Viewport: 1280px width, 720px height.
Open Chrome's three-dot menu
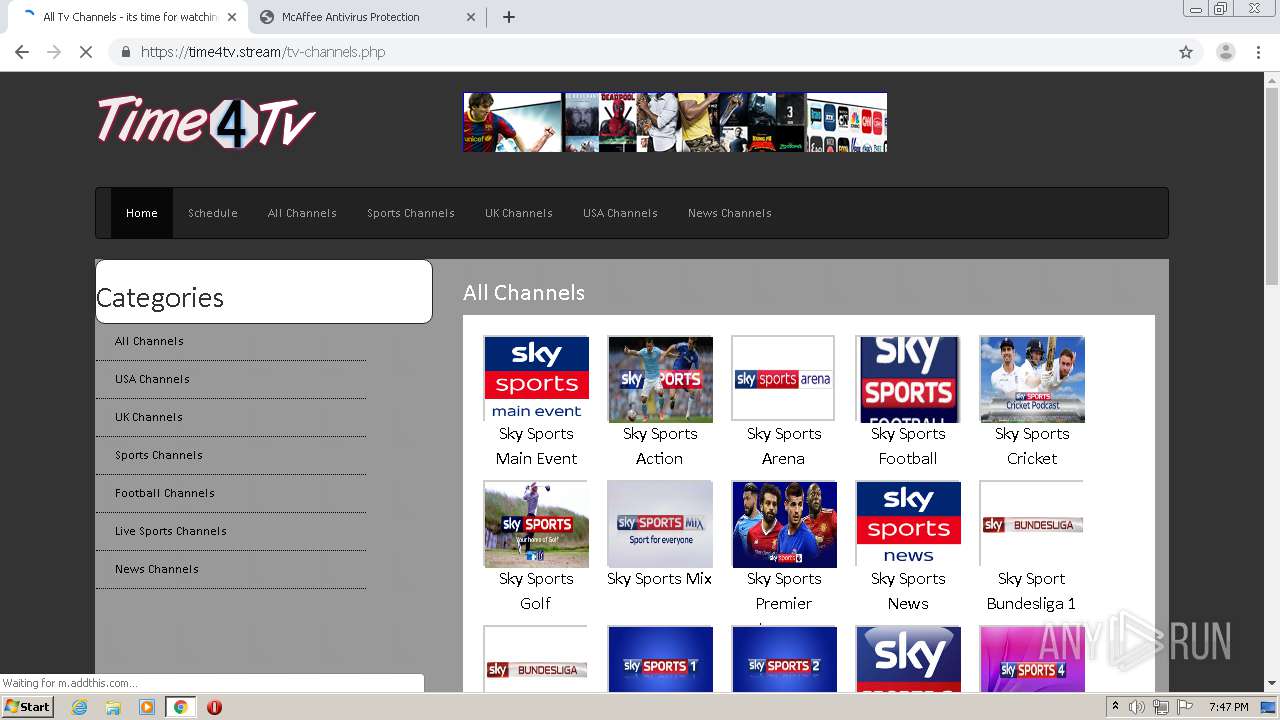pyautogui.click(x=1259, y=52)
